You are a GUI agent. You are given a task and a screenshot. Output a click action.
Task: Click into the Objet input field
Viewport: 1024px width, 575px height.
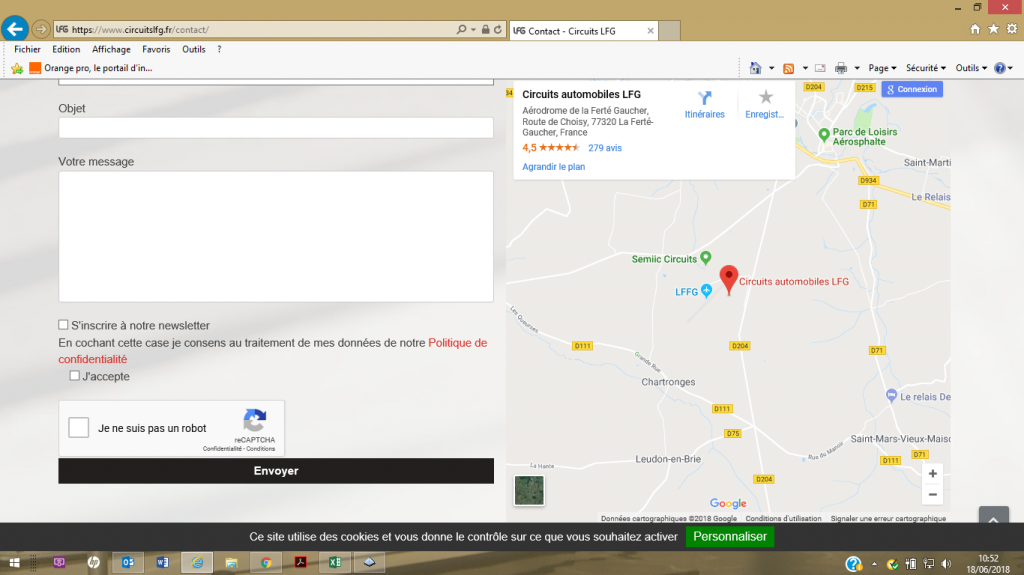tap(276, 127)
